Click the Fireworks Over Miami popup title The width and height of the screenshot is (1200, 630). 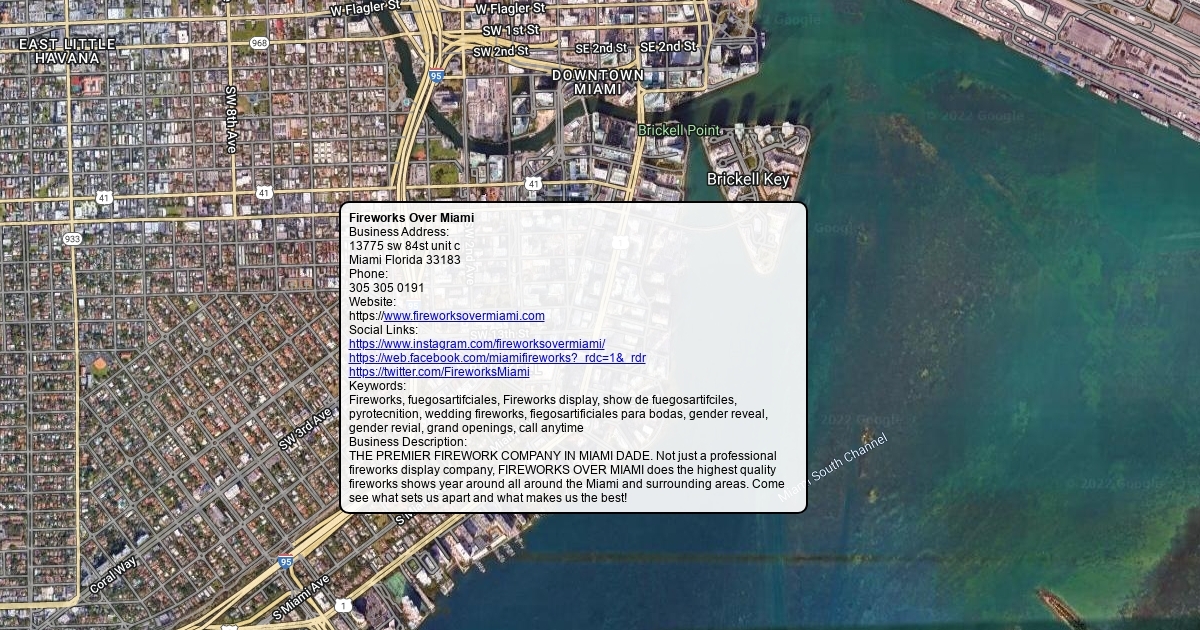pyautogui.click(x=411, y=218)
